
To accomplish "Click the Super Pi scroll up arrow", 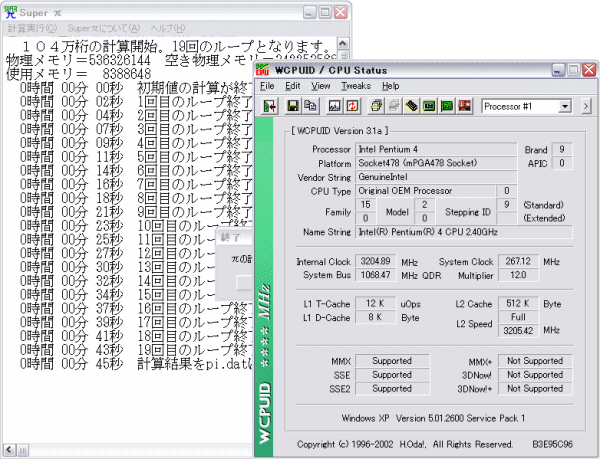I will pyautogui.click(x=342, y=43).
